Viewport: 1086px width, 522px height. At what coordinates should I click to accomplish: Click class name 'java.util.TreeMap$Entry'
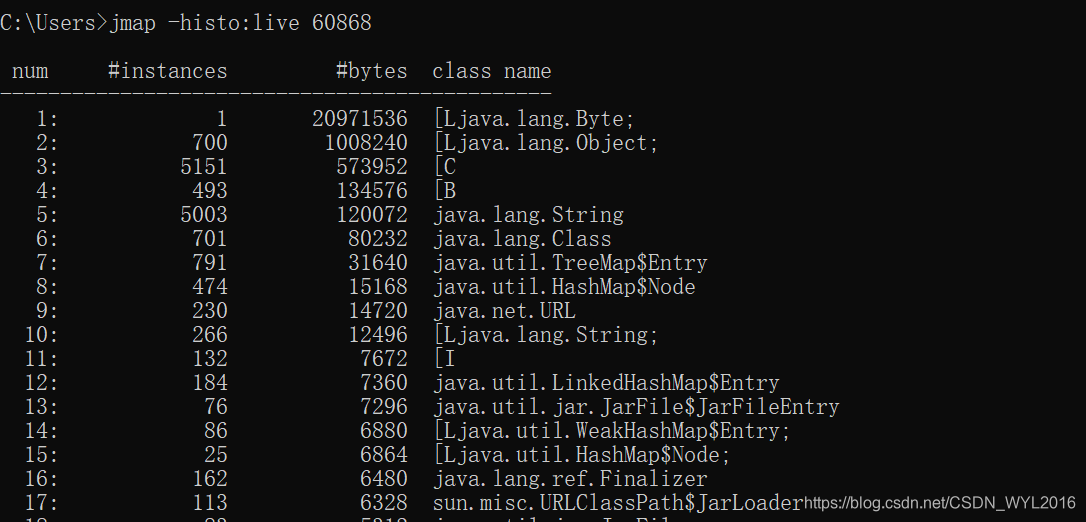pos(570,263)
